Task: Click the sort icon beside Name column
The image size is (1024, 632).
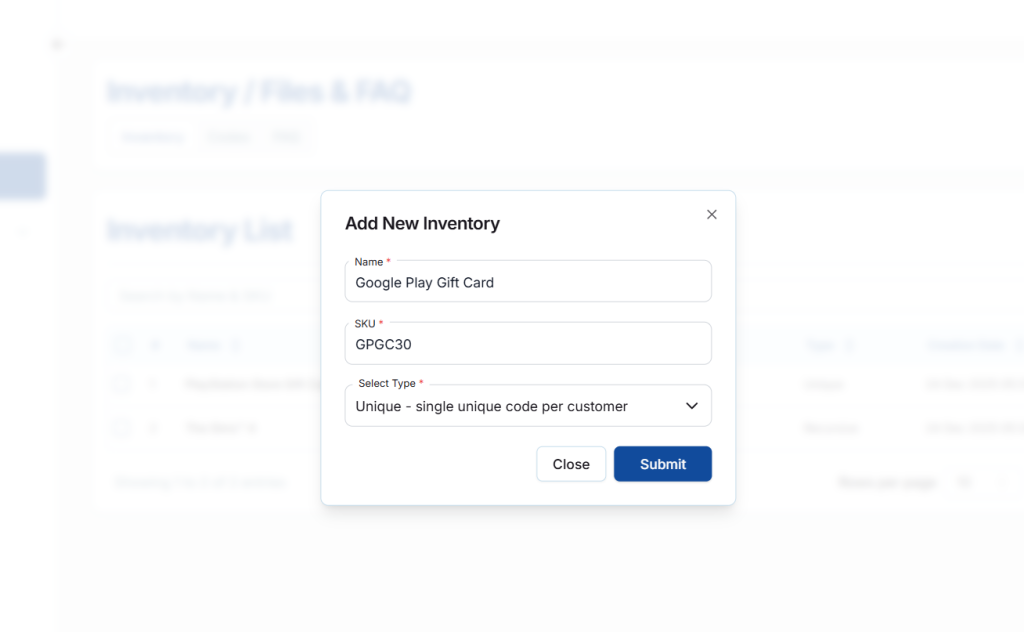Action: pyautogui.click(x=236, y=346)
